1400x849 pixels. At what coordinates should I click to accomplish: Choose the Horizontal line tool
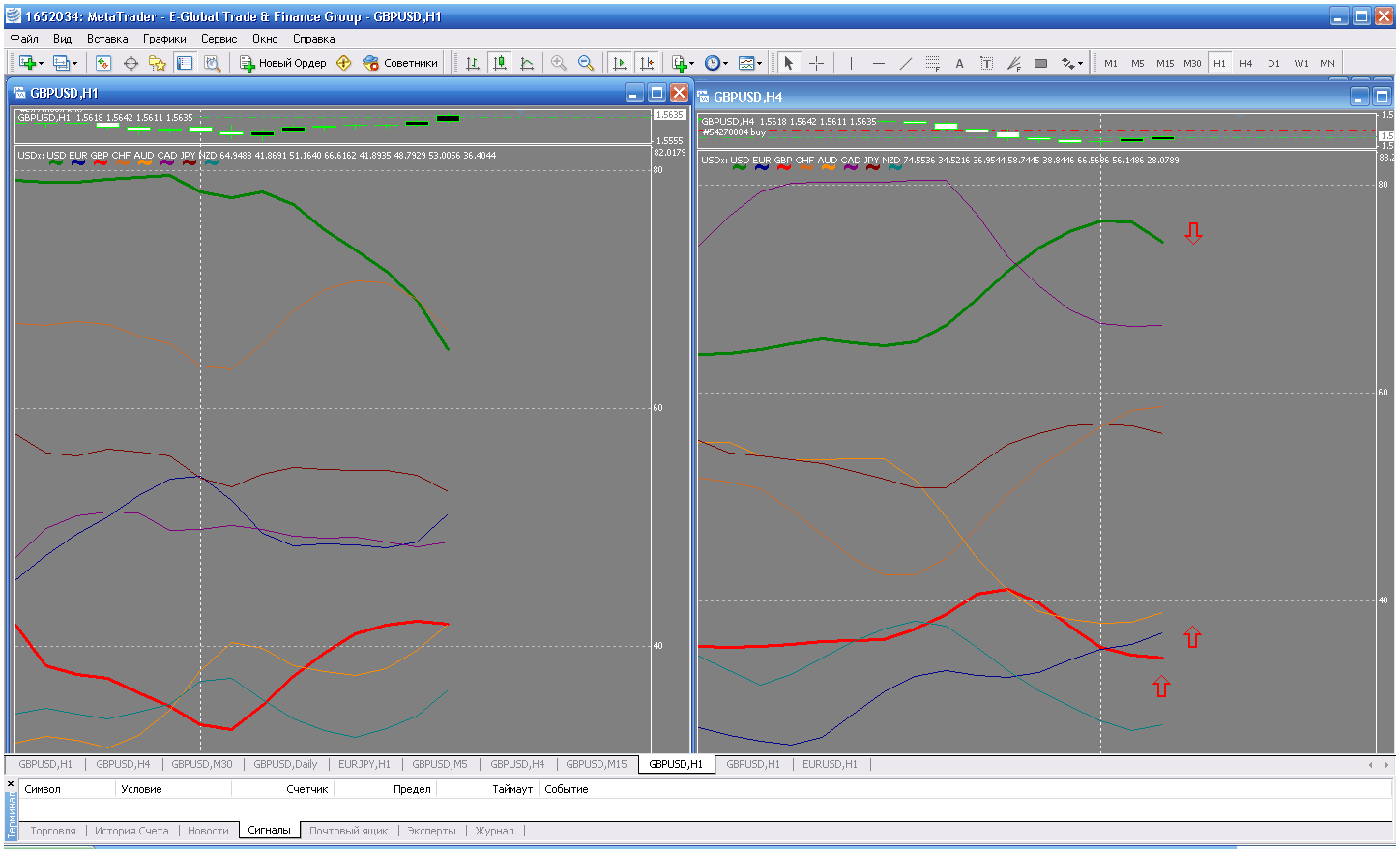pos(878,63)
